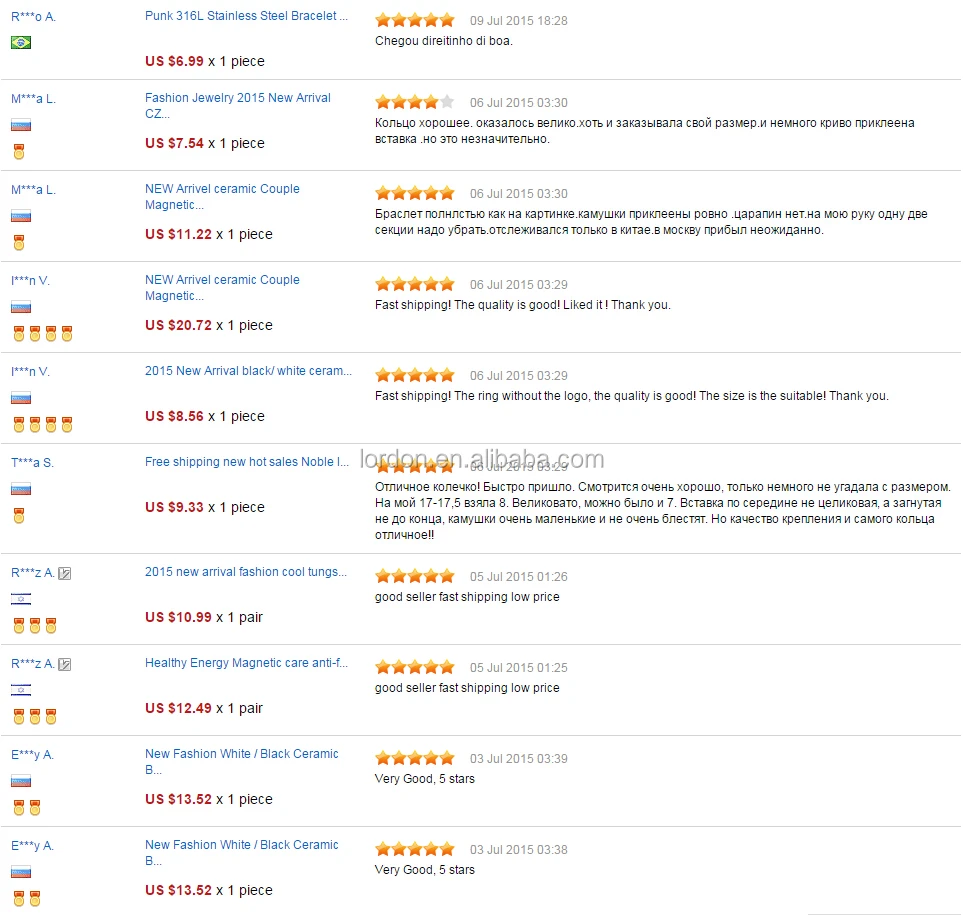The image size is (963, 915).
Task: Click the small badge icon beside R***z A. in the $10.99 row
Action: click(65, 573)
